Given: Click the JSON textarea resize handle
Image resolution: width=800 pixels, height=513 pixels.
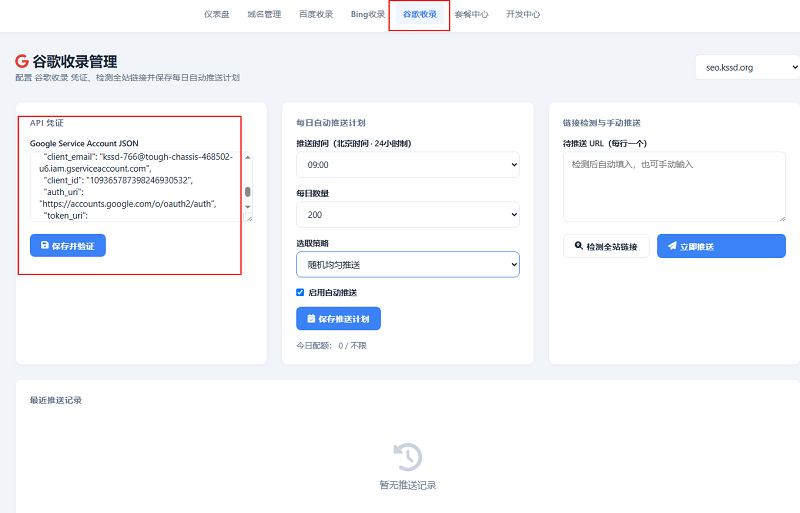Looking at the screenshot, I should [x=248, y=218].
